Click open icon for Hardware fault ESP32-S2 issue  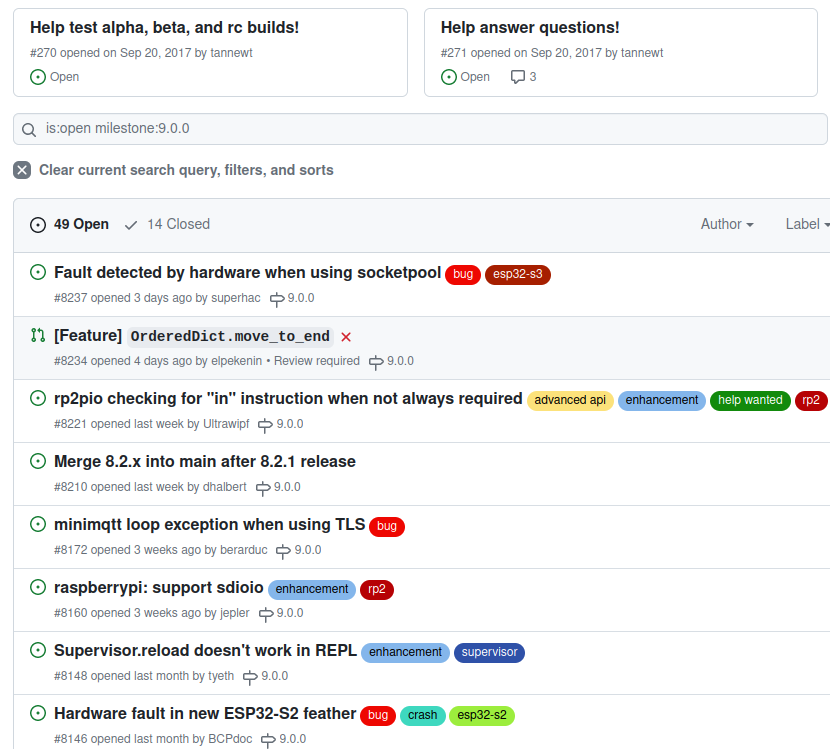(38, 713)
